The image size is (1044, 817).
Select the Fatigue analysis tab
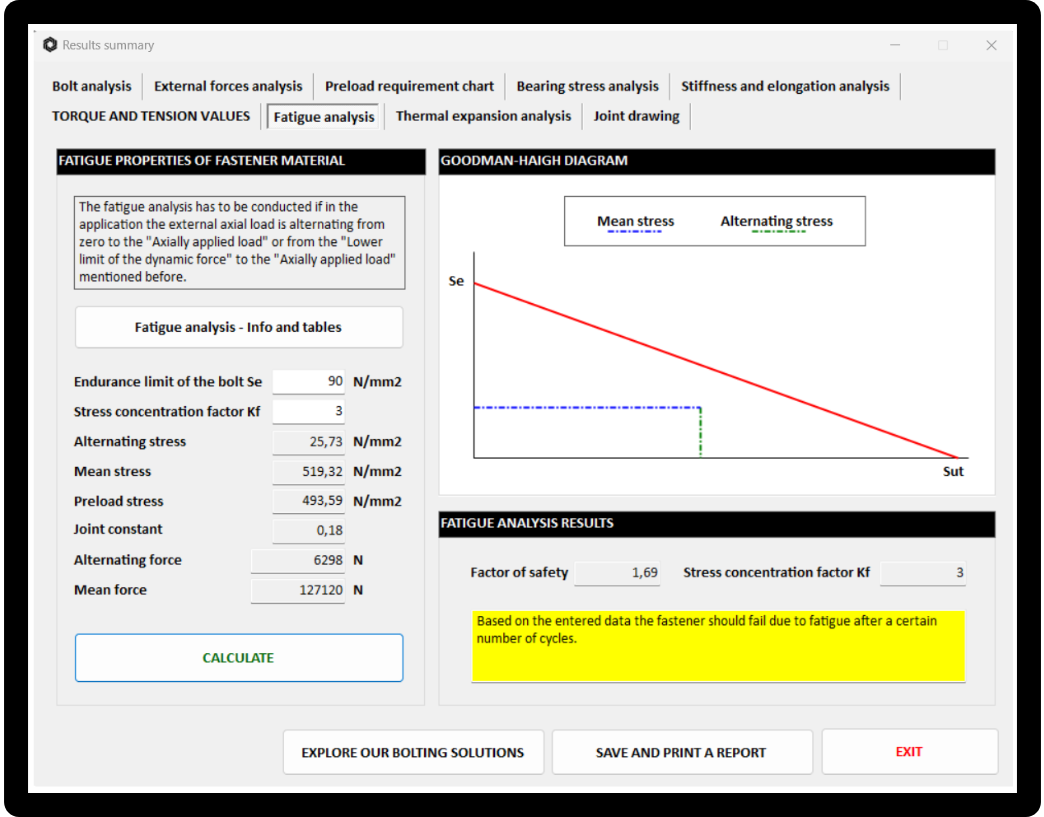pyautogui.click(x=324, y=117)
